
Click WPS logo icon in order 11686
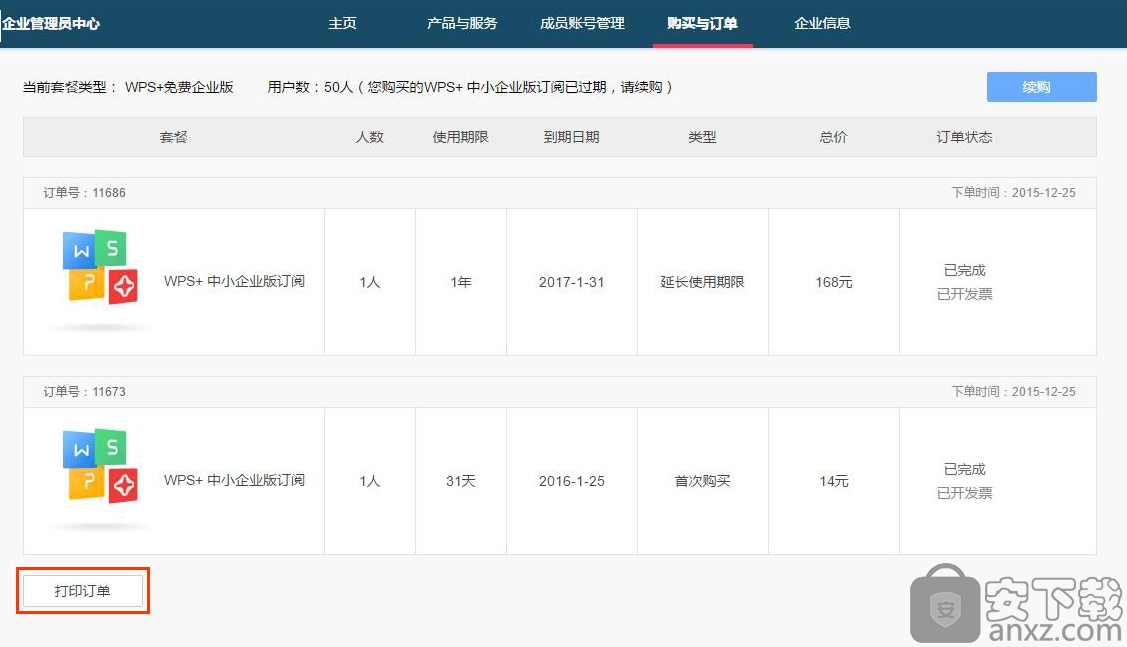point(100,267)
